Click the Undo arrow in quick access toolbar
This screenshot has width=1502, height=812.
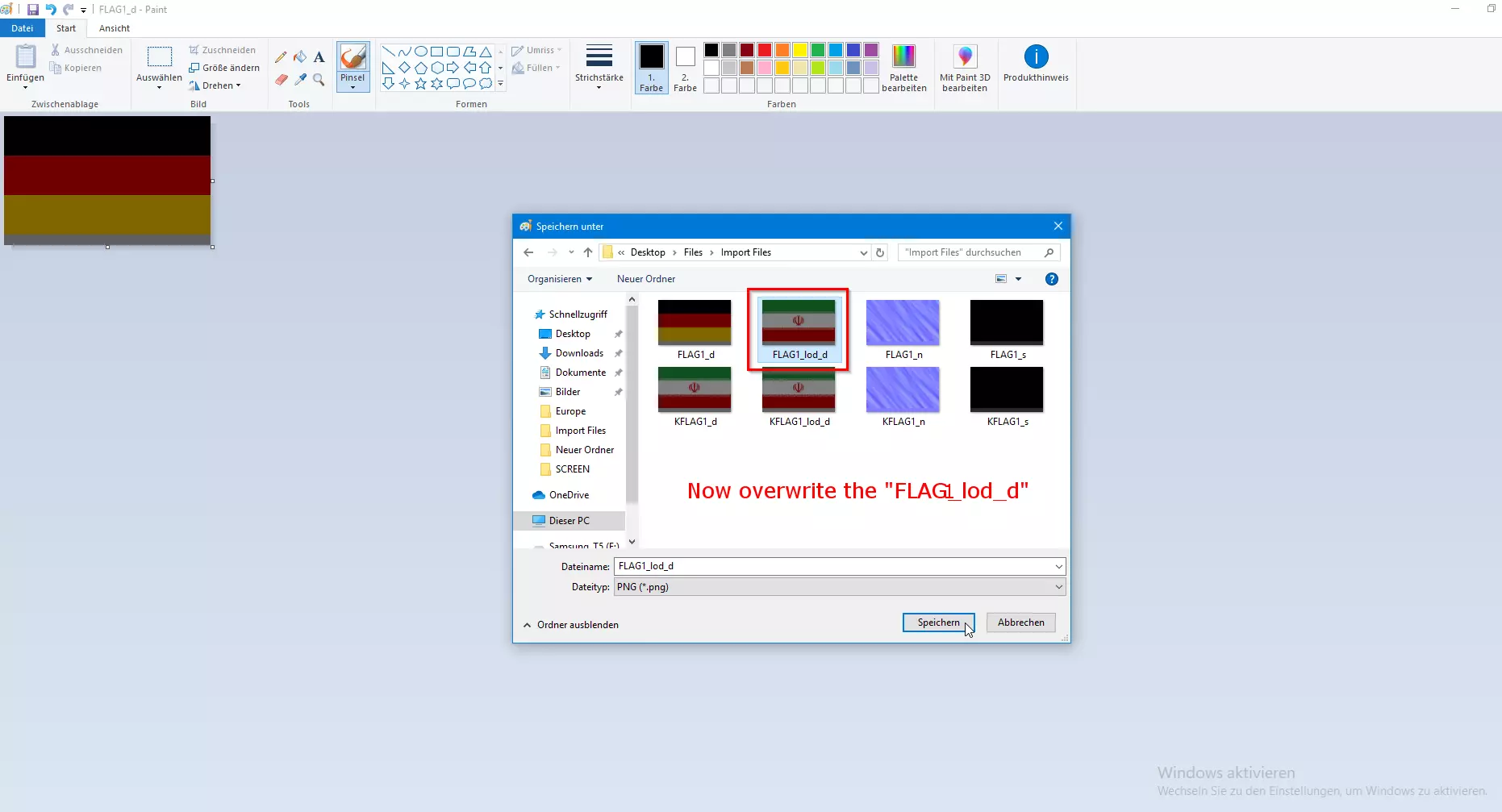(x=51, y=10)
